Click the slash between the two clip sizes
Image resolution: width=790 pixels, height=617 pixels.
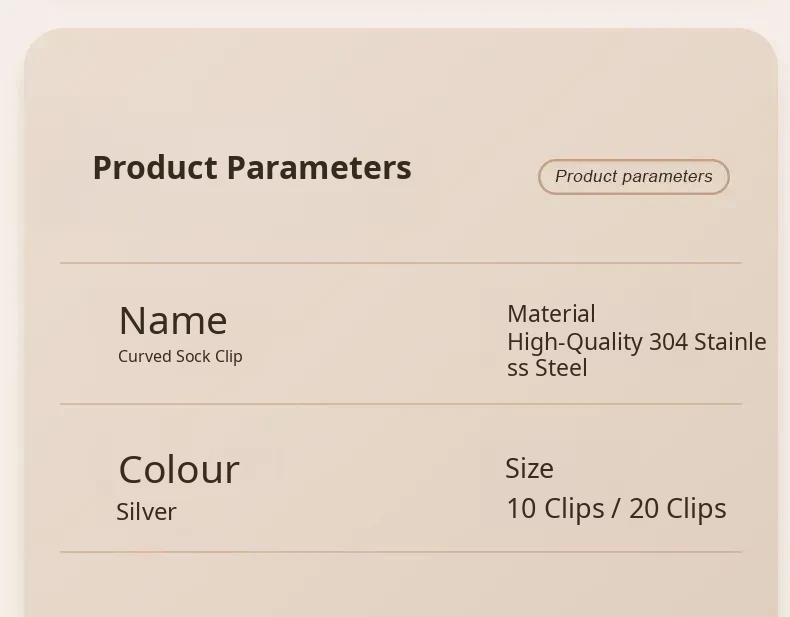616,509
